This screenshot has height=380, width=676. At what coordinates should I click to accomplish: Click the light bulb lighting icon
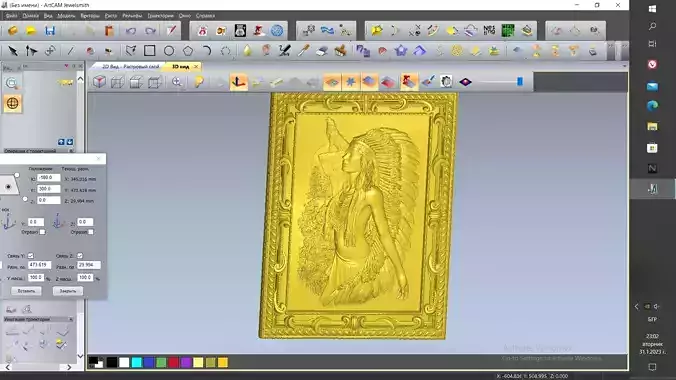coord(199,82)
